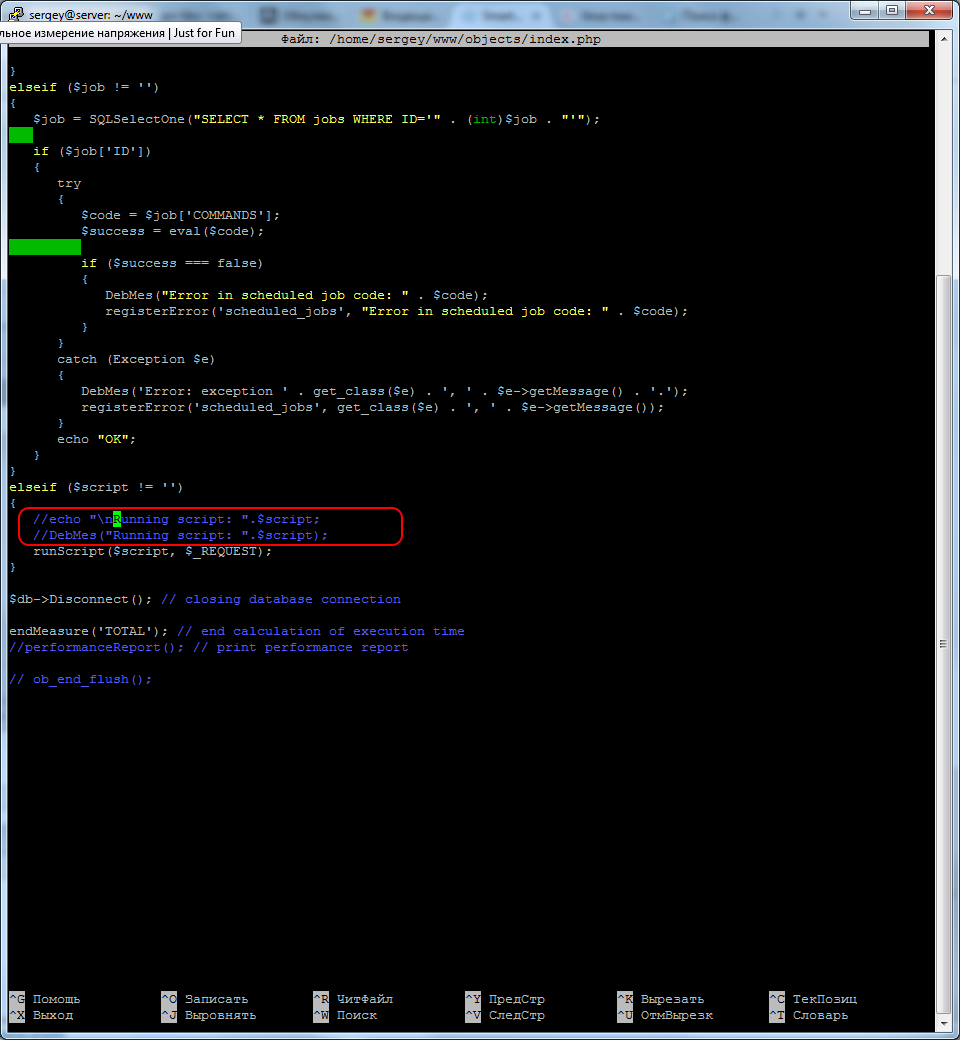Viewport: 960px width, 1040px height.
Task: Close the sergey@server terminal window
Action: point(929,11)
